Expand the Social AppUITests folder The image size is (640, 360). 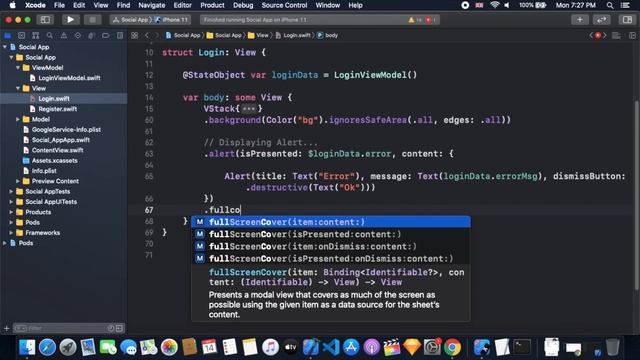(11, 202)
